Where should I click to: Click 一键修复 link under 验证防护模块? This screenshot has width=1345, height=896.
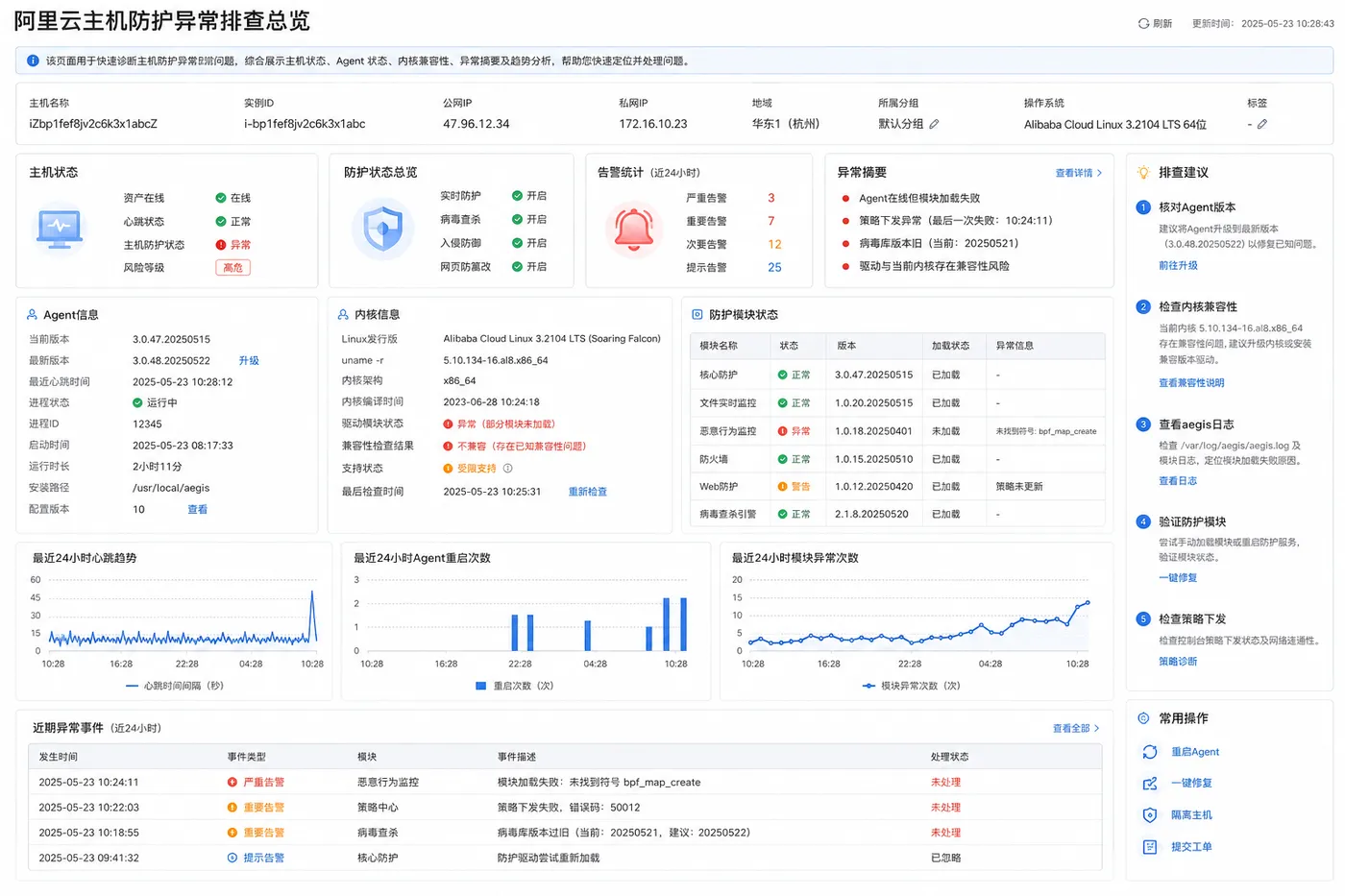point(1178,578)
